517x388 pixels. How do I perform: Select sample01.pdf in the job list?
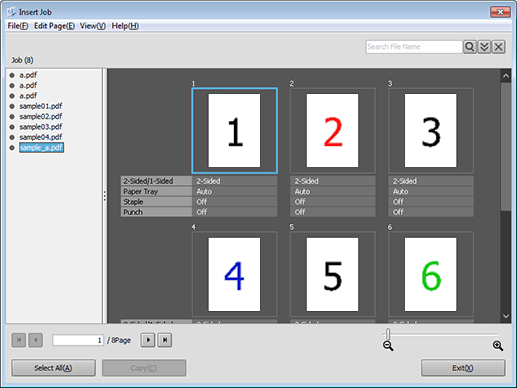[41, 106]
